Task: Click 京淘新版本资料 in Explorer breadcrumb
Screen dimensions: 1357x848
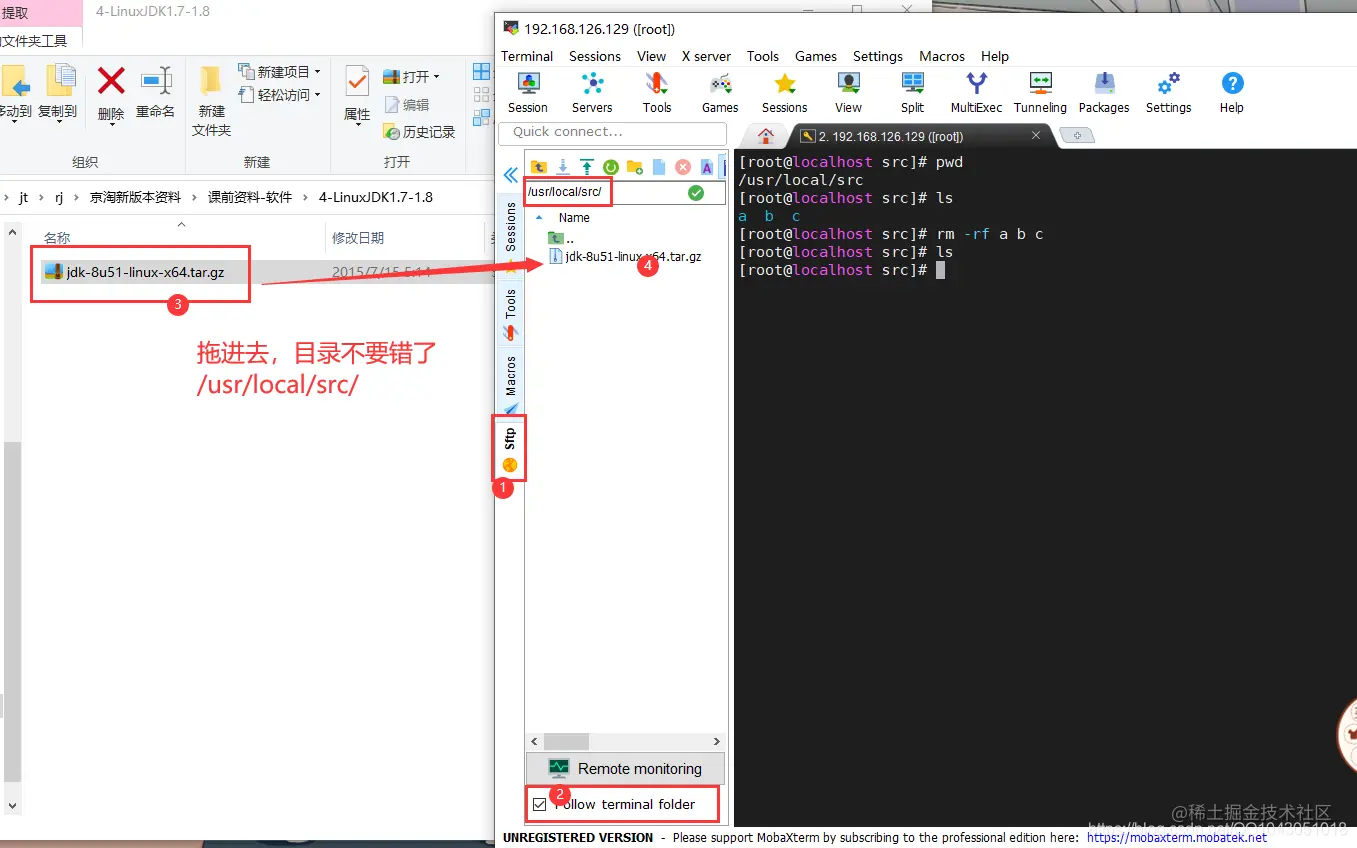Action: (x=135, y=197)
